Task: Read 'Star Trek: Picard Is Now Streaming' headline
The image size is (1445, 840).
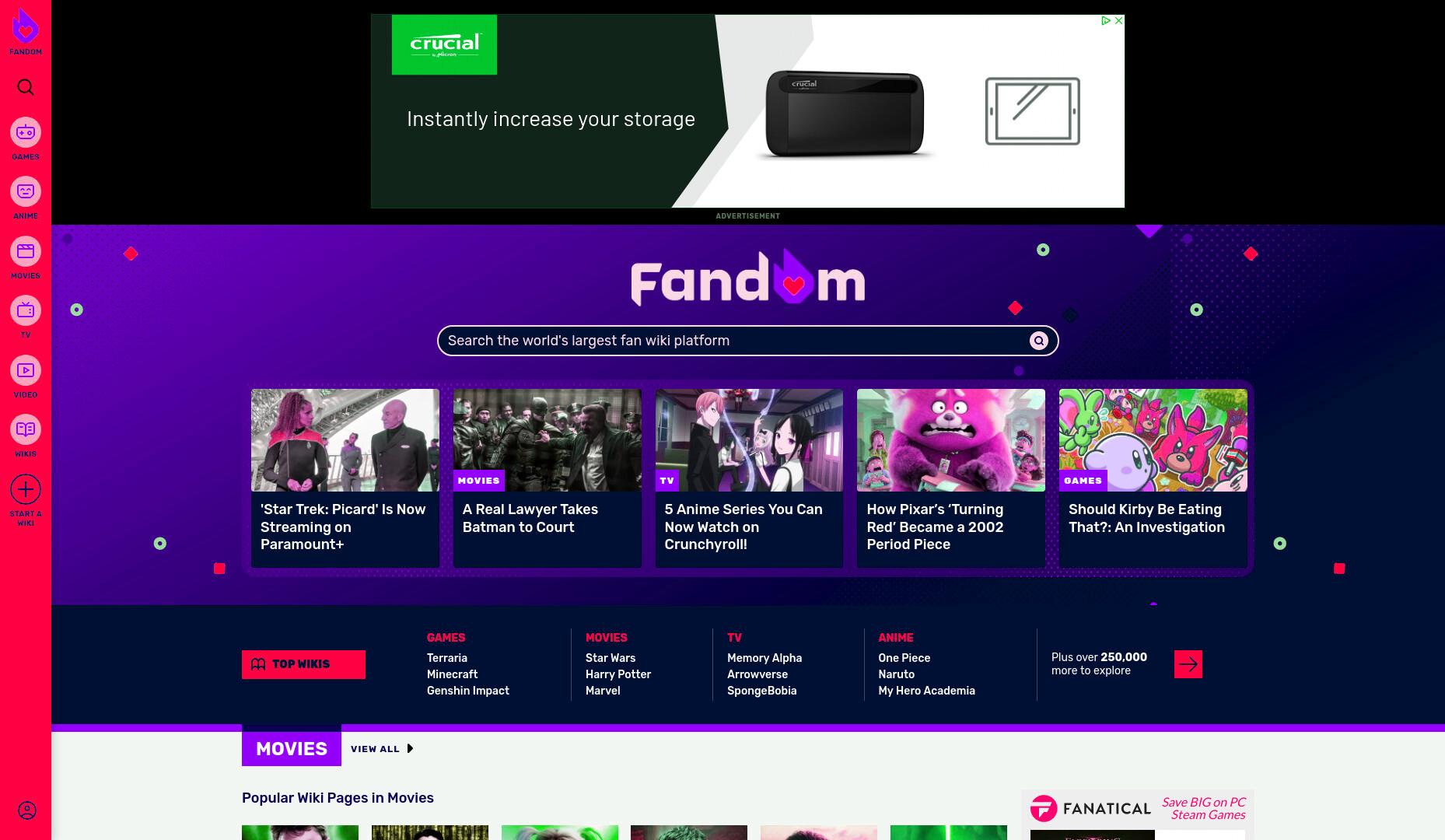Action: [x=343, y=527]
